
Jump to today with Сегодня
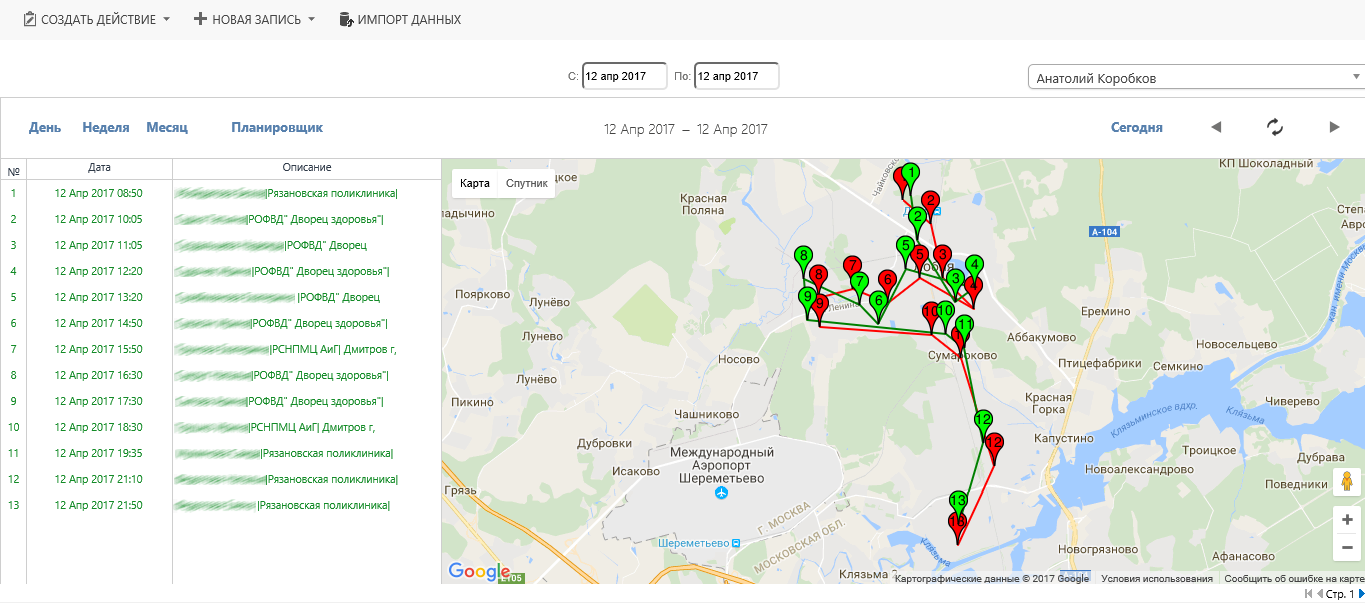pos(1137,128)
